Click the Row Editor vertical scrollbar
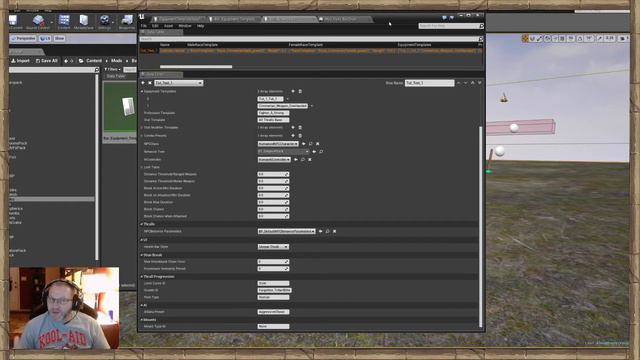640x360 pixels. (480, 227)
